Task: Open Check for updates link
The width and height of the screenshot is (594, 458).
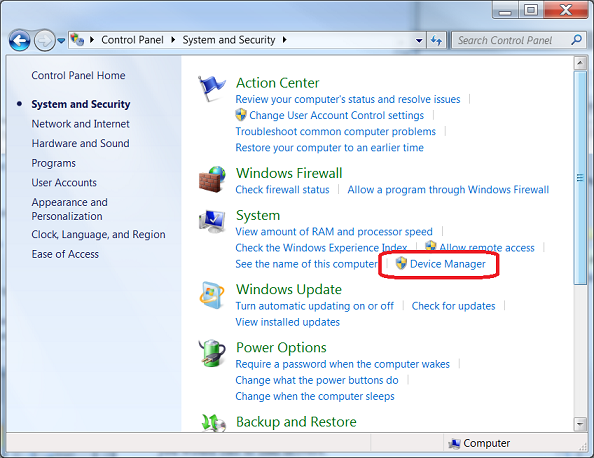Action: (x=453, y=306)
